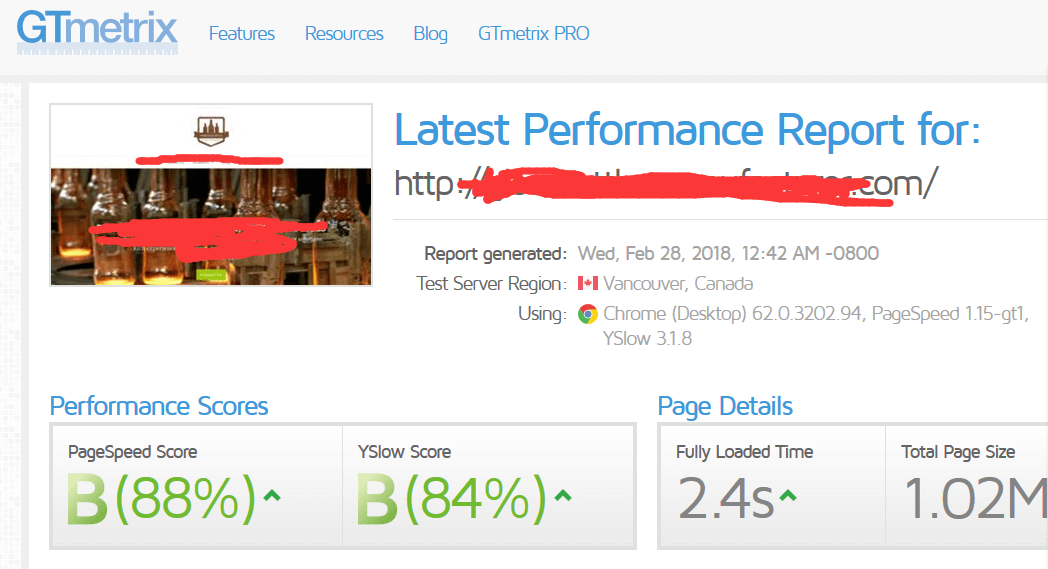This screenshot has height=569, width=1048.
Task: Select the YSlow Score B(84%) value
Action: coord(452,497)
